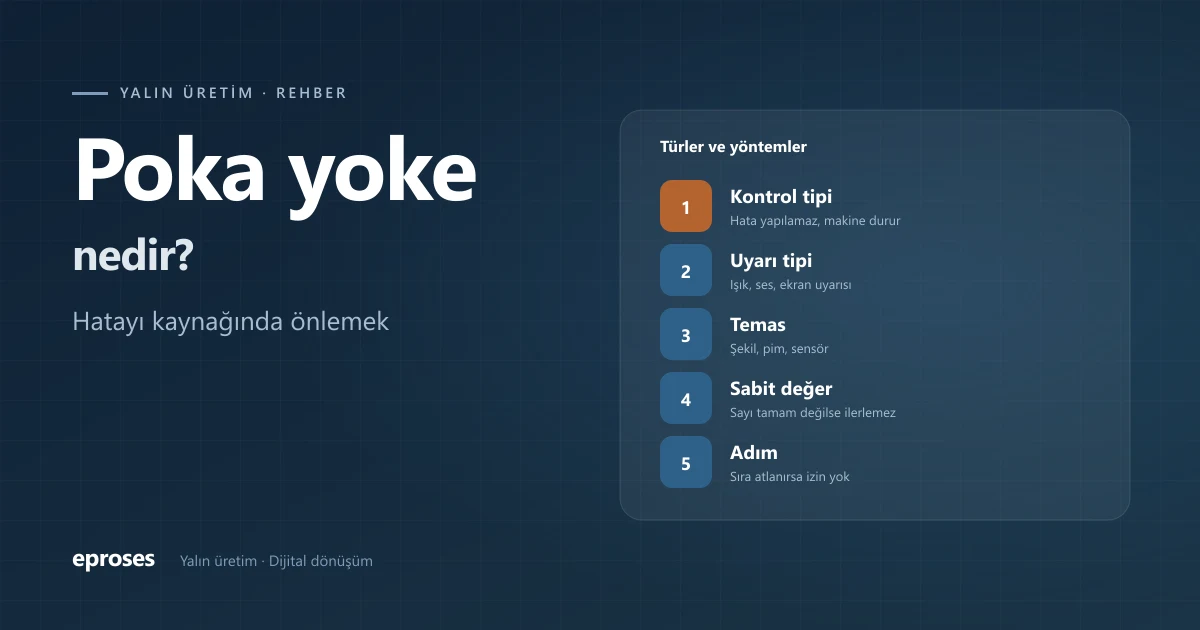Click 'Hatayı kaynağında önlemek' tagline
Image resolution: width=1200 pixels, height=630 pixels.
click(231, 323)
